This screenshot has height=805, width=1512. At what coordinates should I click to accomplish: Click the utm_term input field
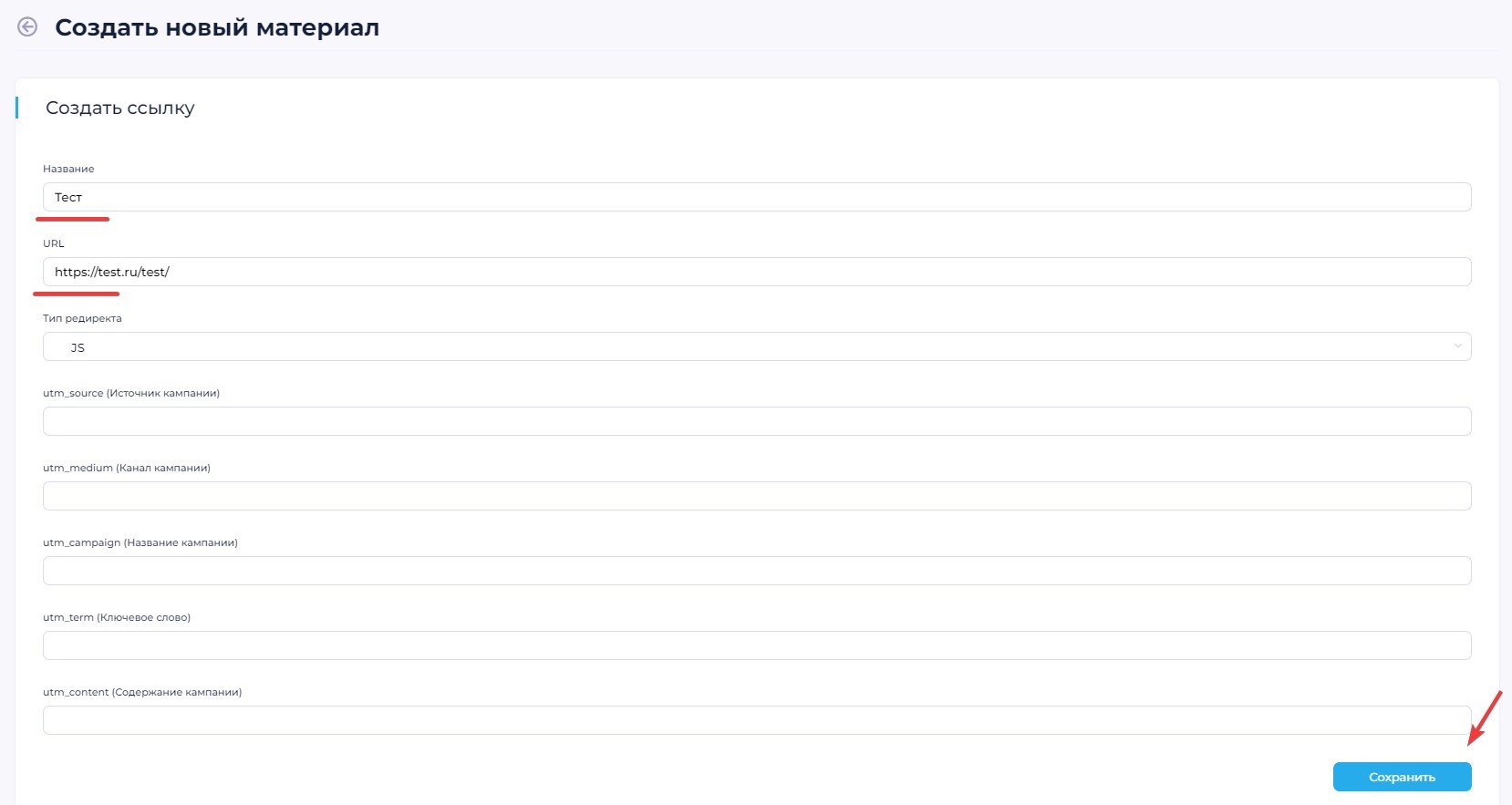pos(756,645)
